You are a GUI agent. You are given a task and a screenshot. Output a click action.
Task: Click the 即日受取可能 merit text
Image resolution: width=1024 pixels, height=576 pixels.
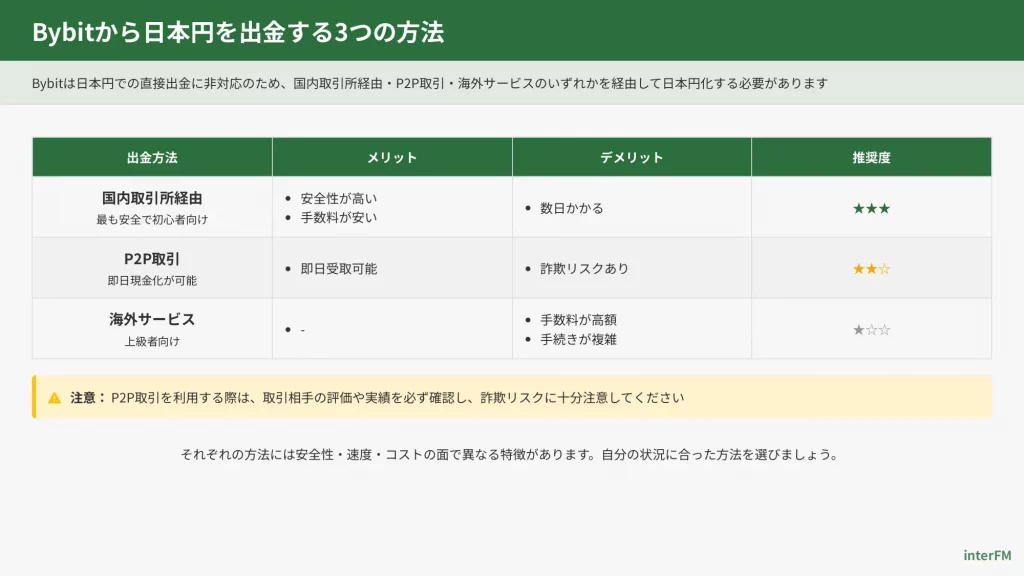pyautogui.click(x=338, y=268)
